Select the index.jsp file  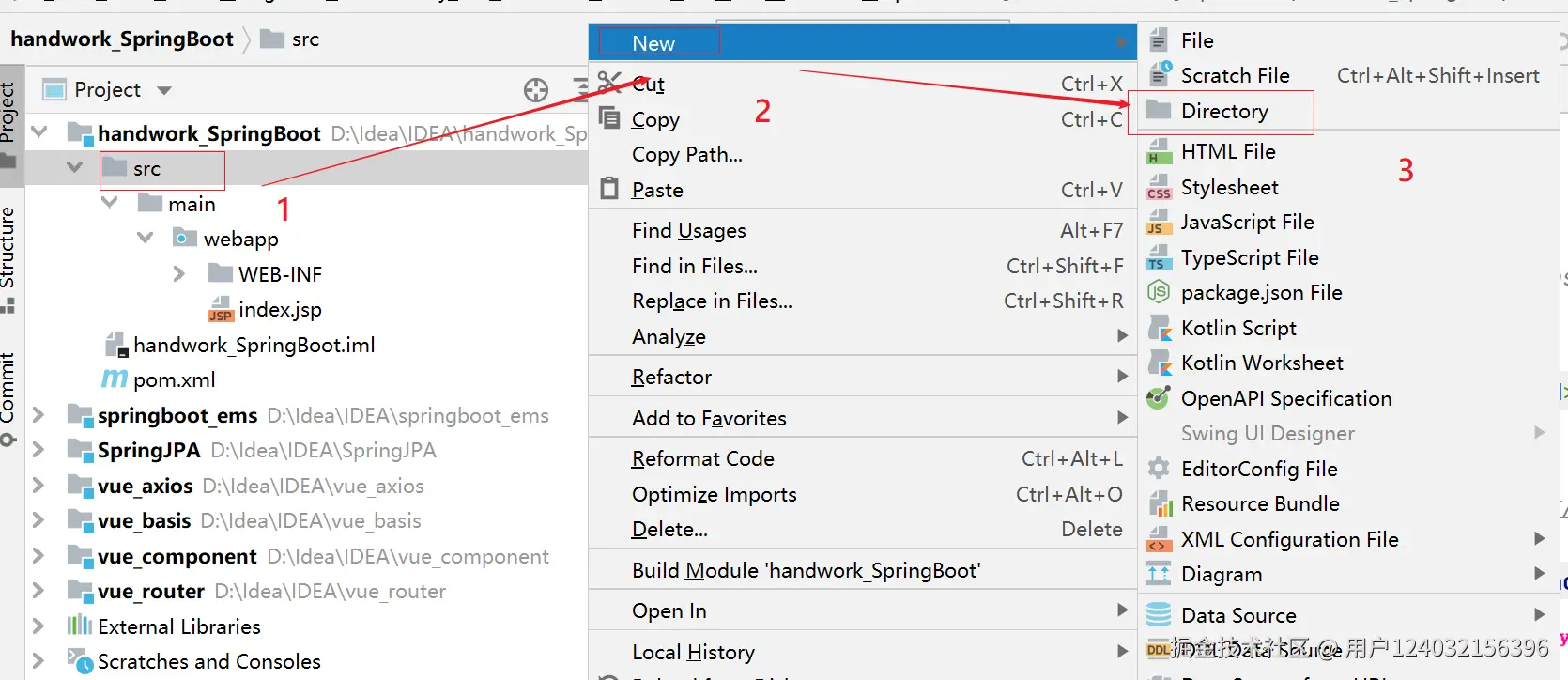tap(280, 309)
